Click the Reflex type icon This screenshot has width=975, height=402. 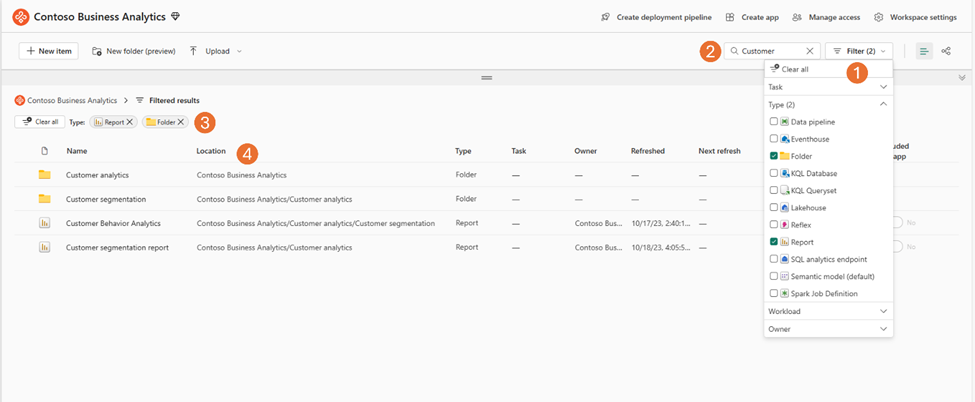(x=785, y=224)
